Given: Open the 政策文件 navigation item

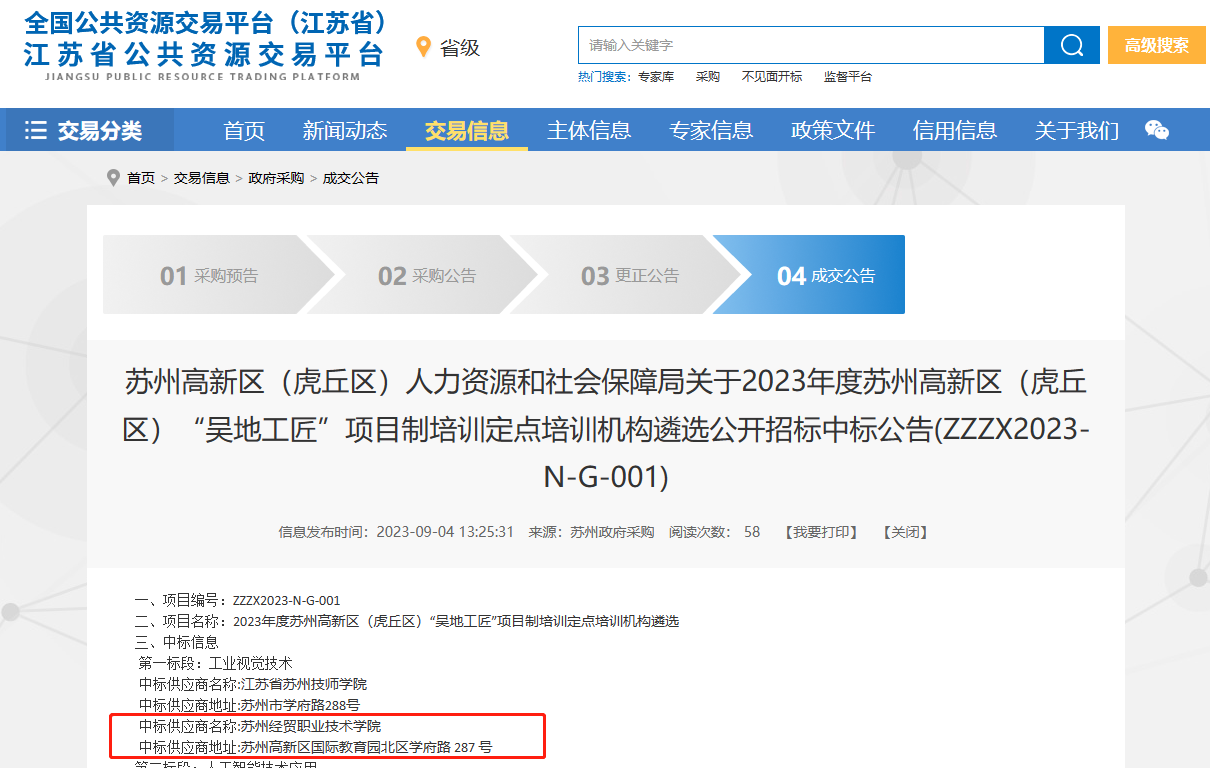Looking at the screenshot, I should (x=833, y=130).
